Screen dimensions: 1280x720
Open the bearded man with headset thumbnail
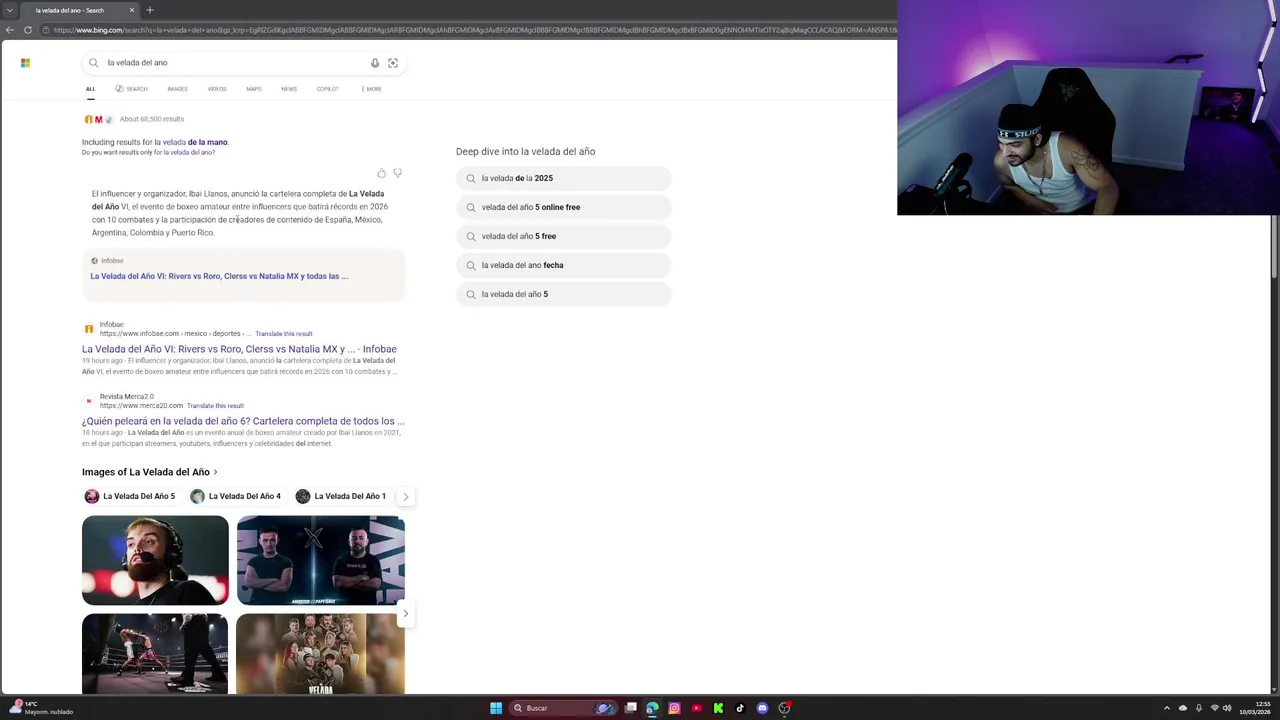coord(155,560)
